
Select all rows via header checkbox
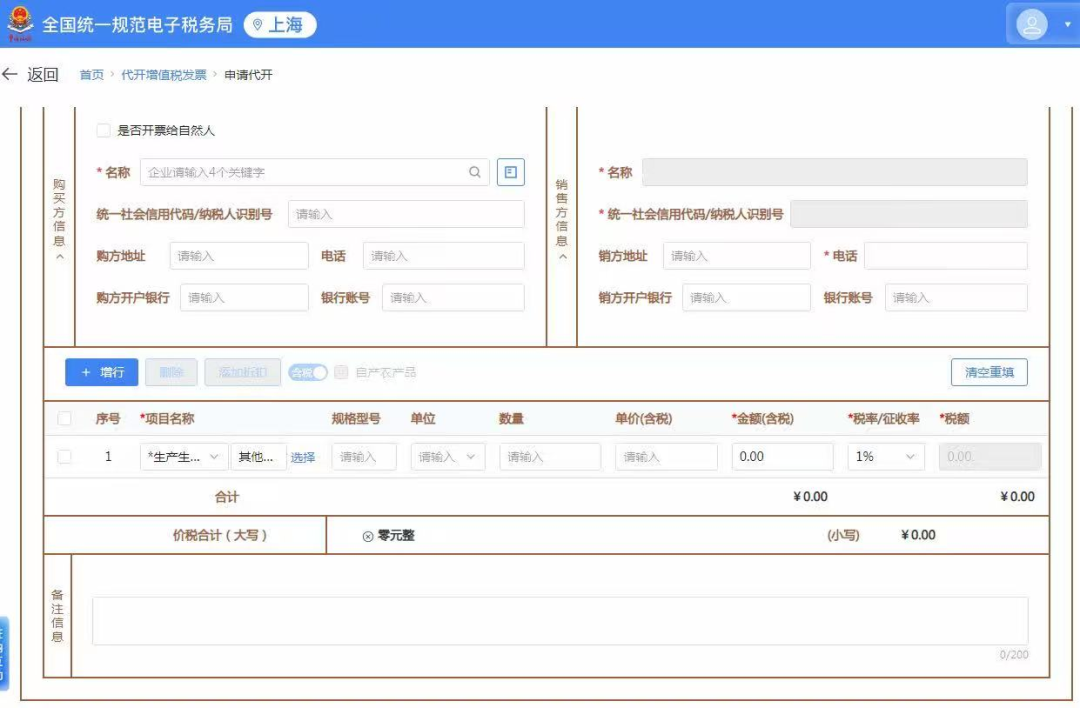click(65, 418)
